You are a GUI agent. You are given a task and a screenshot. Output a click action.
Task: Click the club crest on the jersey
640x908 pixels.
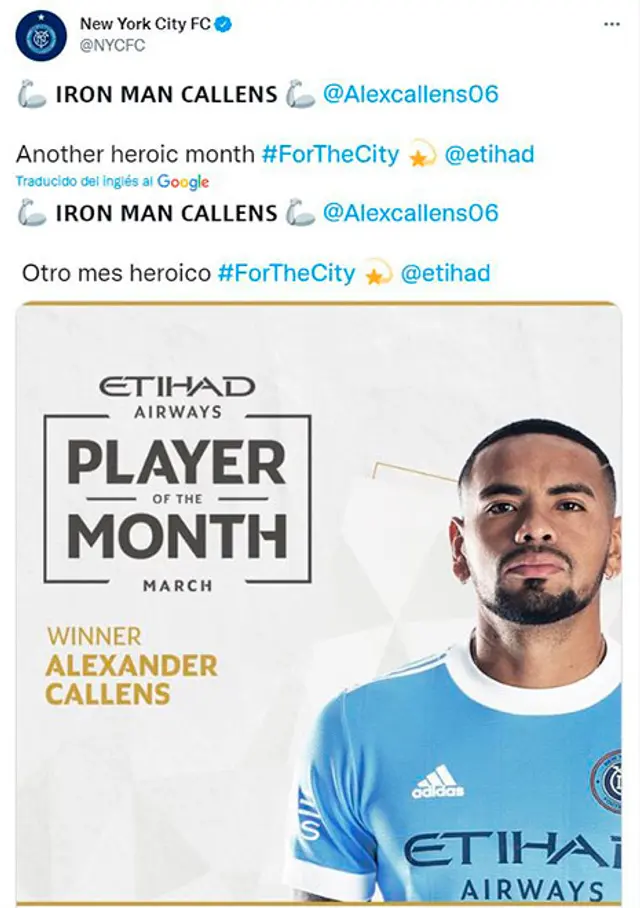608,779
